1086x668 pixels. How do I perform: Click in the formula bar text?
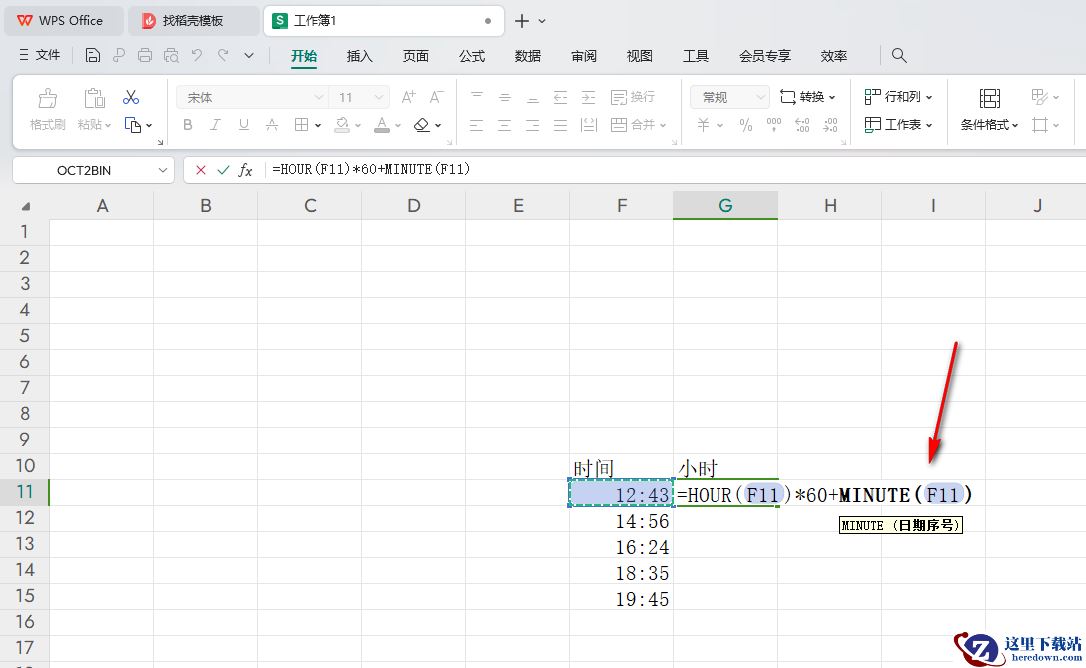(x=371, y=169)
